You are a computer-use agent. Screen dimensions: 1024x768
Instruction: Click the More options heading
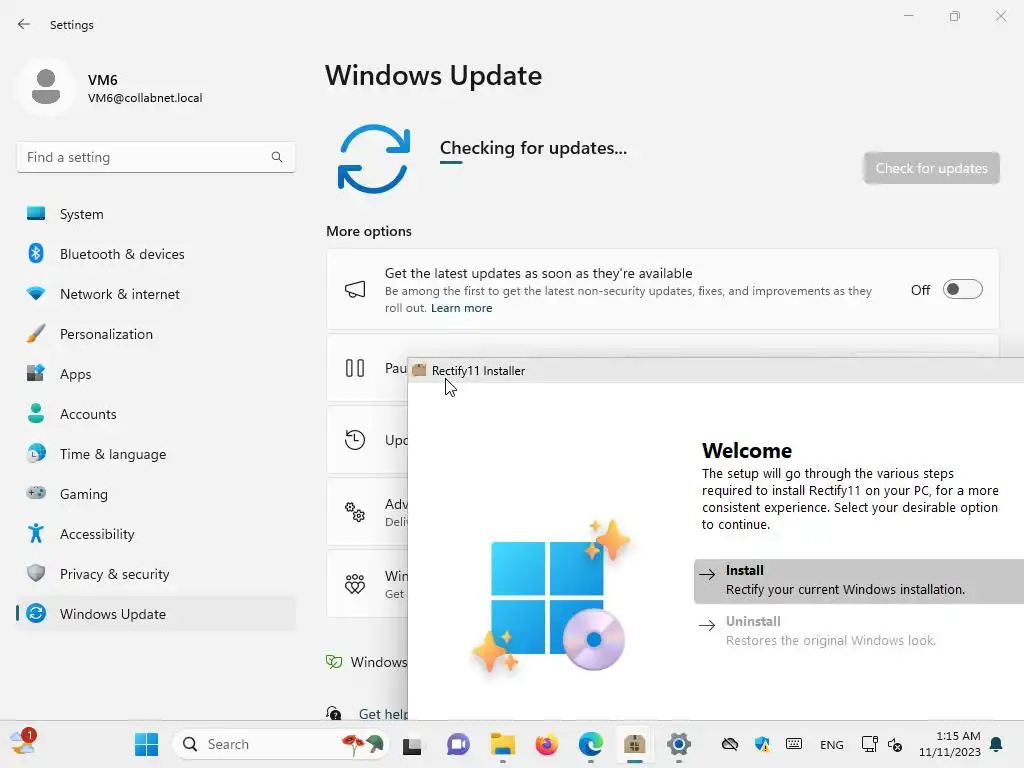pos(369,231)
